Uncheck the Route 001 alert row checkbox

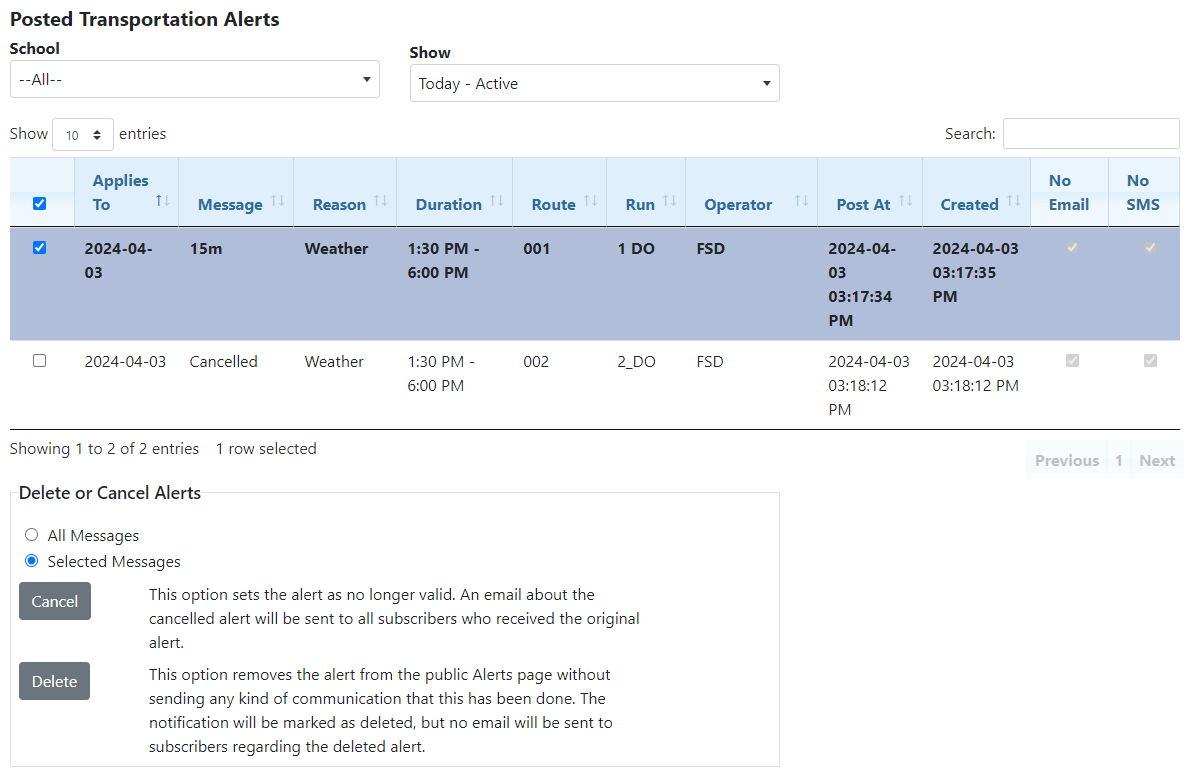(x=40, y=248)
